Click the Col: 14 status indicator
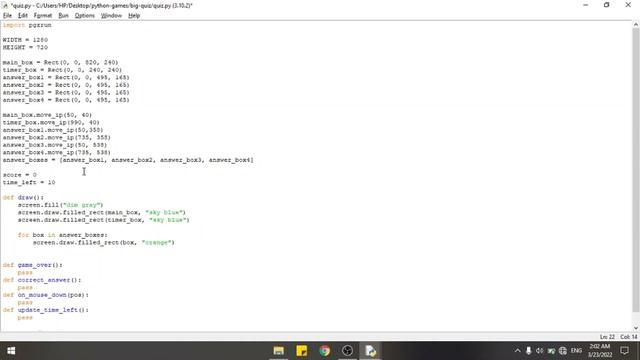The height and width of the screenshot is (360, 640). click(x=629, y=337)
